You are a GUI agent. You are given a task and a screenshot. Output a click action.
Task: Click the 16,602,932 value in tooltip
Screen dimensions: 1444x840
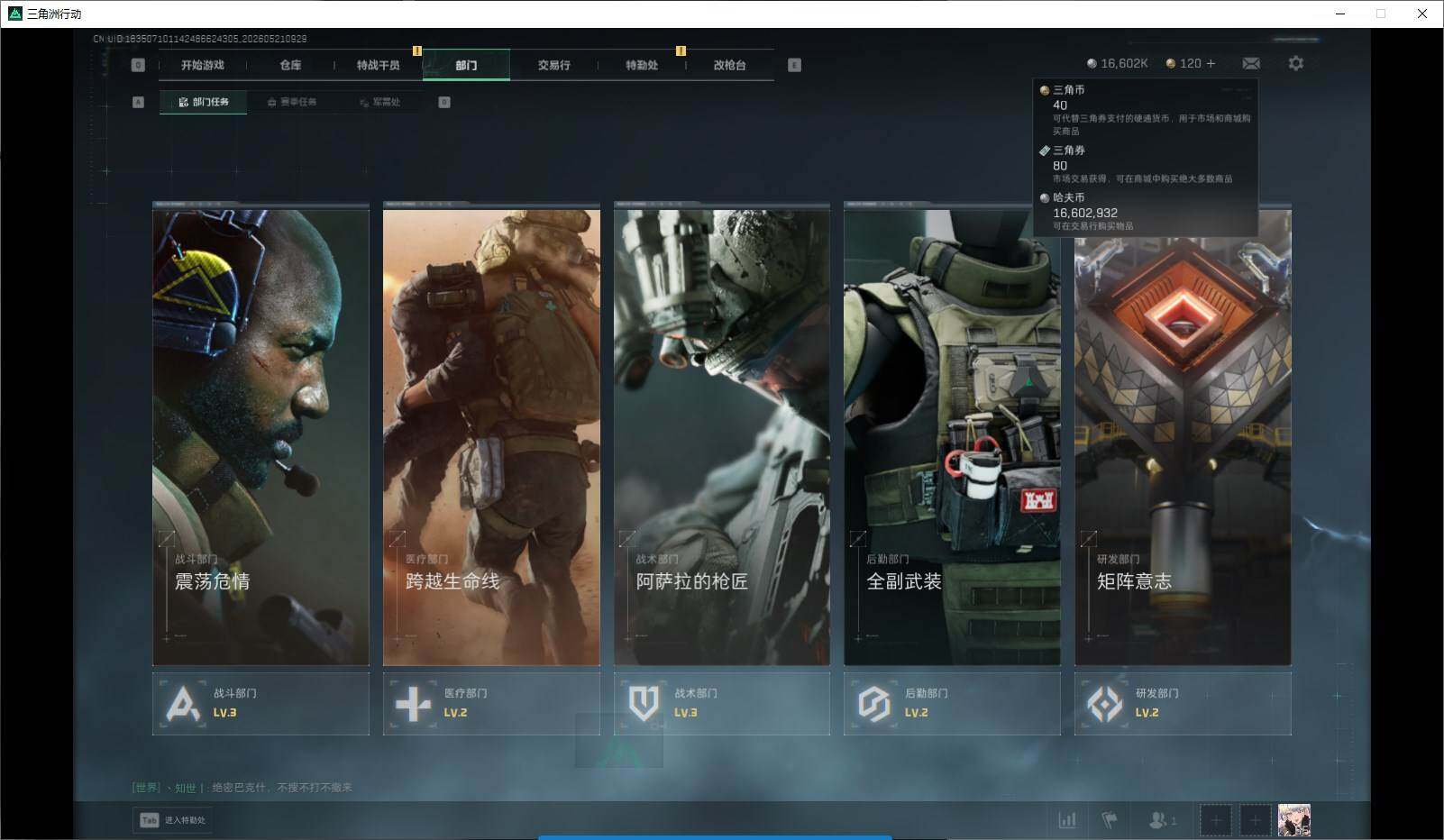(x=1085, y=213)
